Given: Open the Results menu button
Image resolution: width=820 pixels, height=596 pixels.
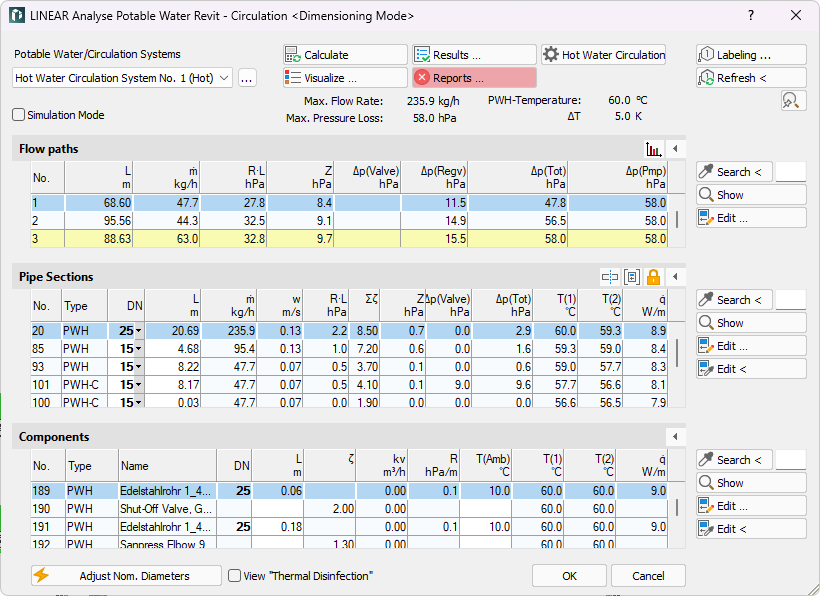Looking at the screenshot, I should point(474,55).
